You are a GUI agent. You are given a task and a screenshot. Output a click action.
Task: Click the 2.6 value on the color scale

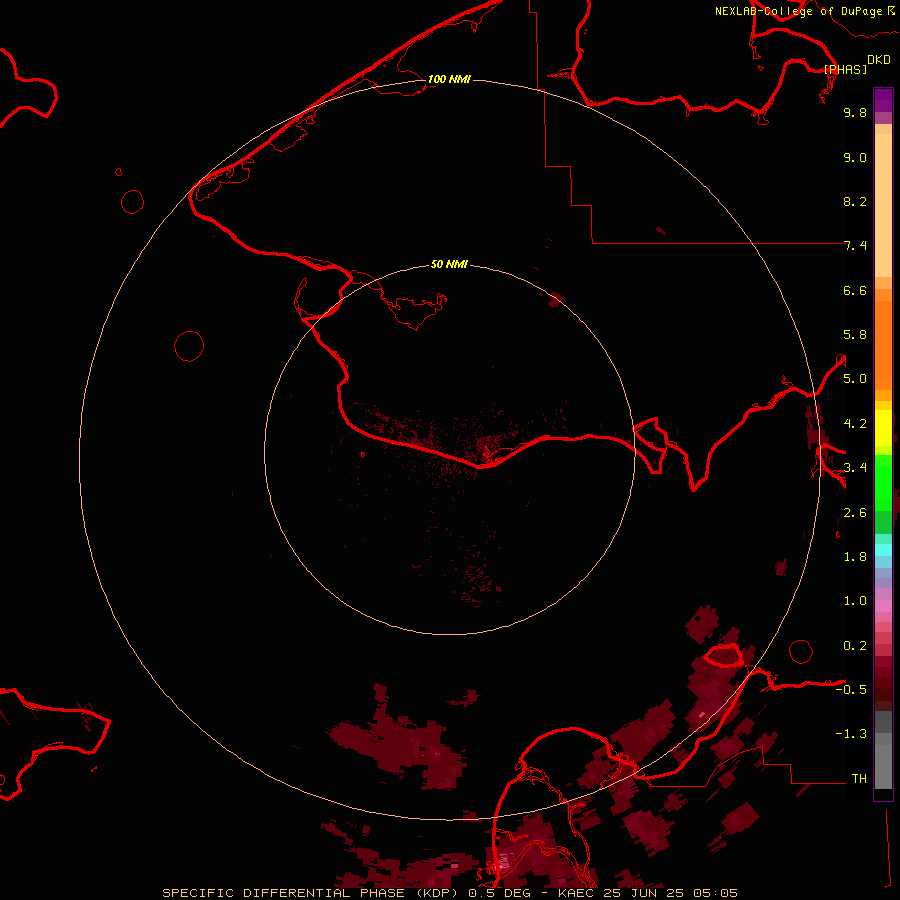[855, 513]
